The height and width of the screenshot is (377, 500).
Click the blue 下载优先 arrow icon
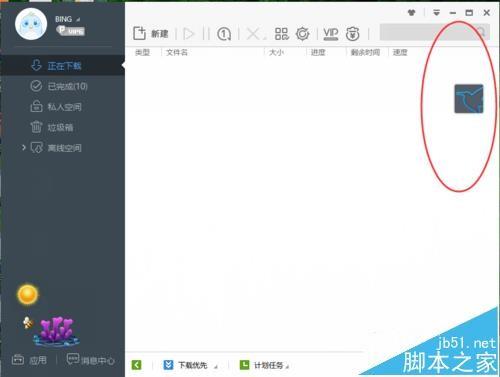pos(168,365)
